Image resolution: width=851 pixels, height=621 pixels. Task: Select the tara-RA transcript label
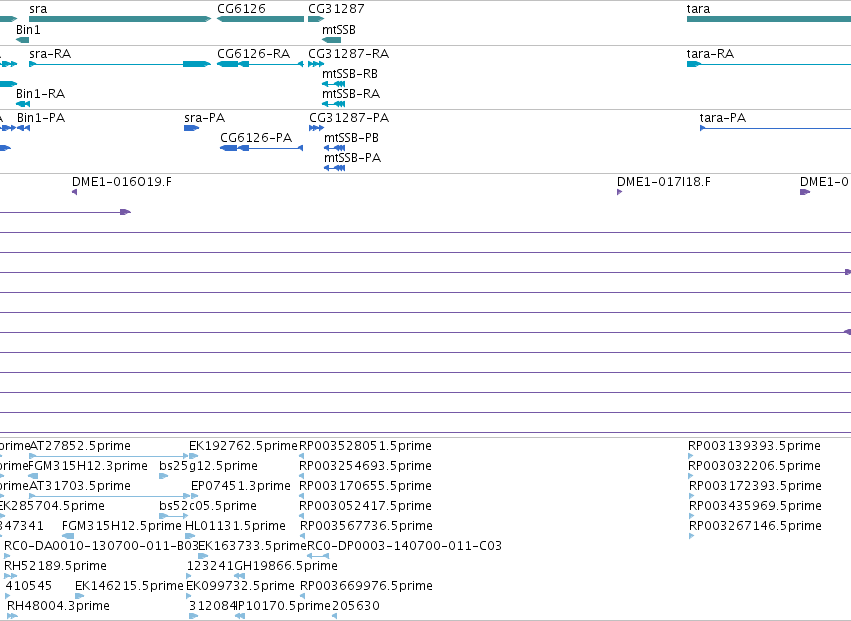coord(710,54)
